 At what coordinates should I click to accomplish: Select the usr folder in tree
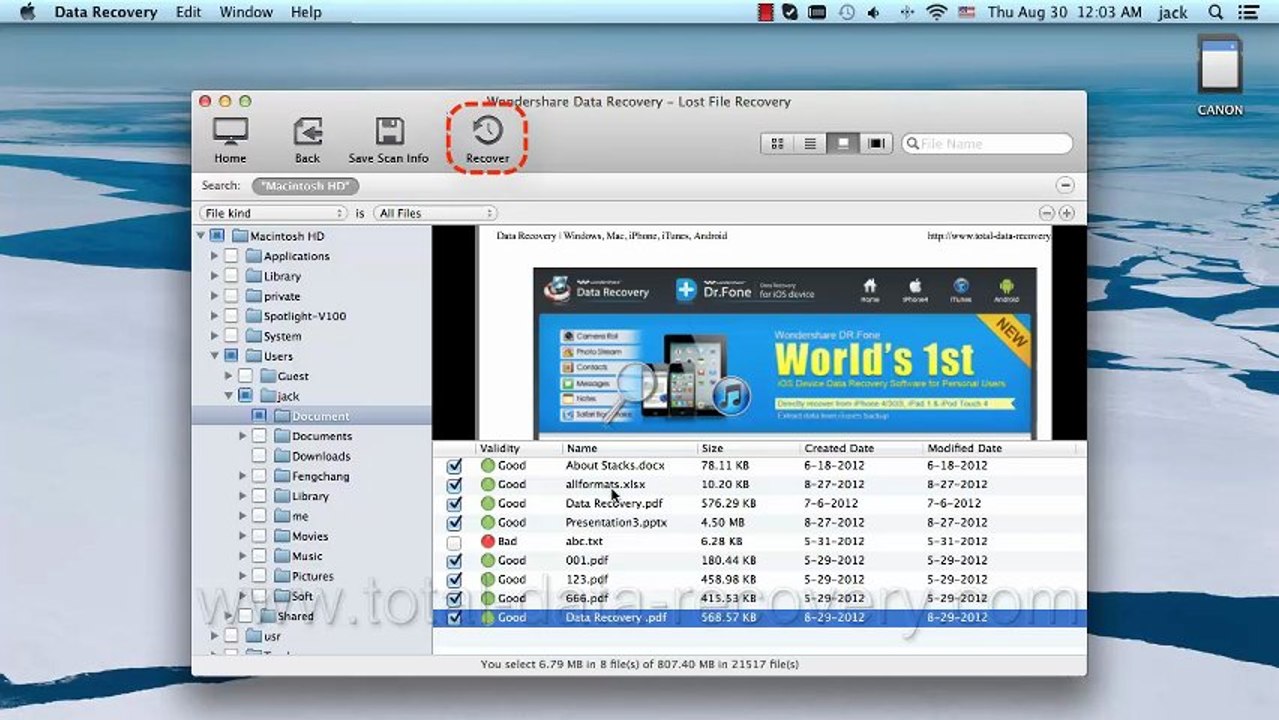click(263, 636)
